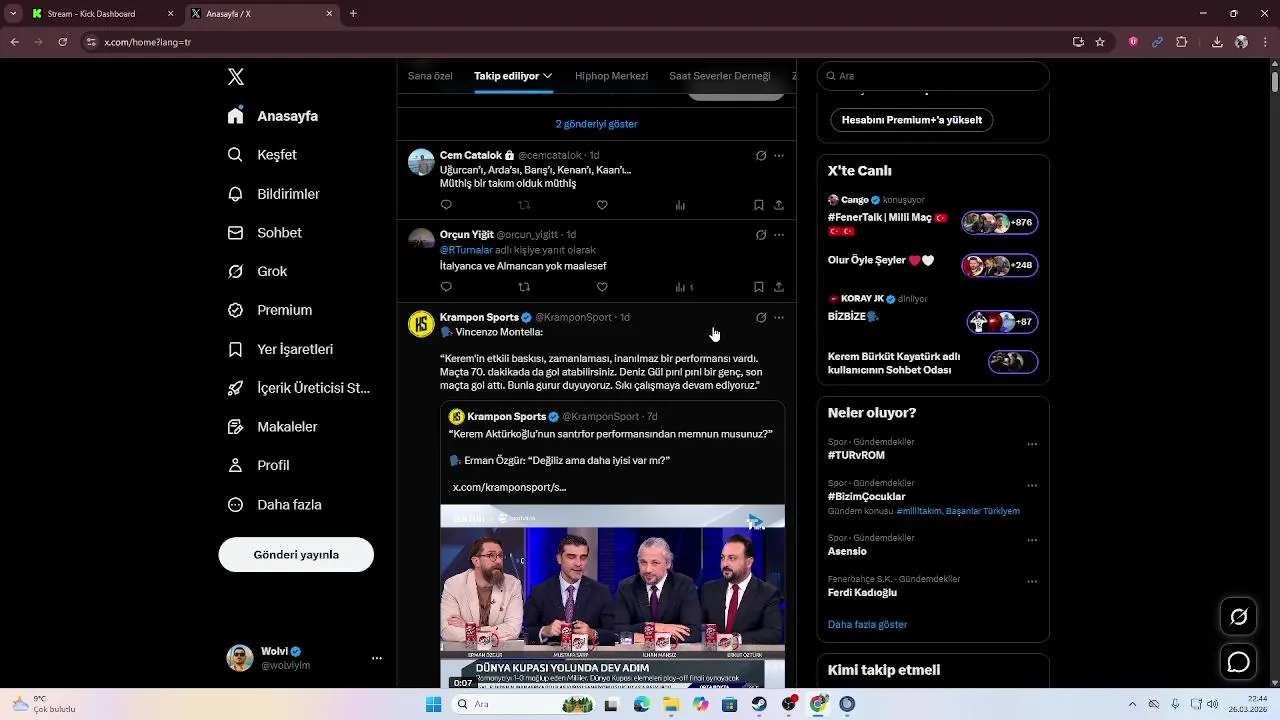Screen dimensions: 1280x720
Task: Expand Takip ediyor tab dropdown arrow
Action: (x=548, y=76)
